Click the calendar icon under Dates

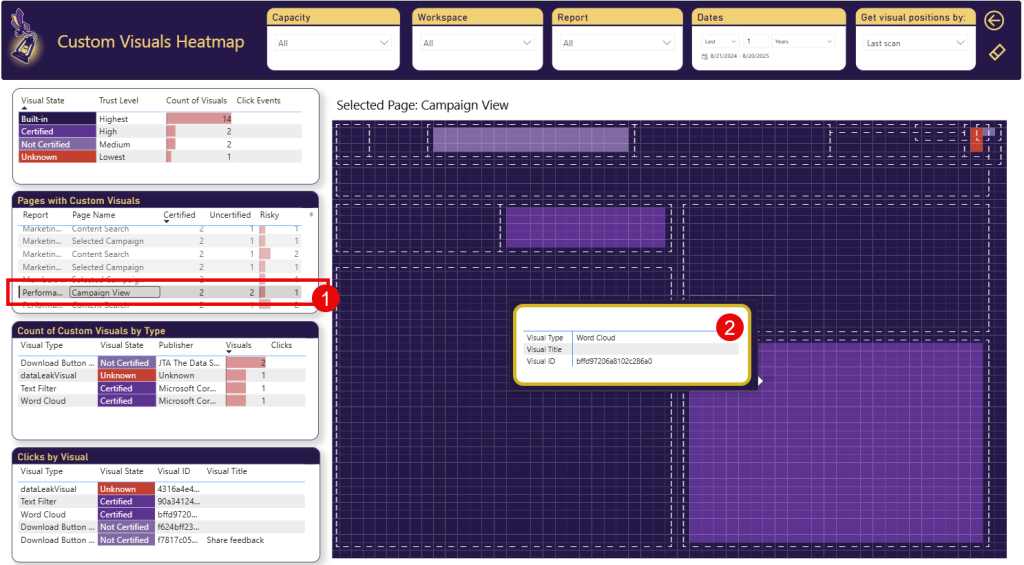[704, 57]
